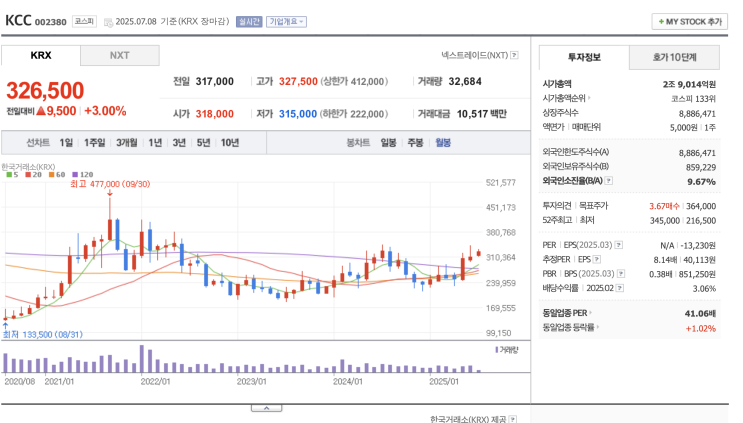
Task: Click the 최저 133,500 (08/31) chart marker
Action: point(43,334)
